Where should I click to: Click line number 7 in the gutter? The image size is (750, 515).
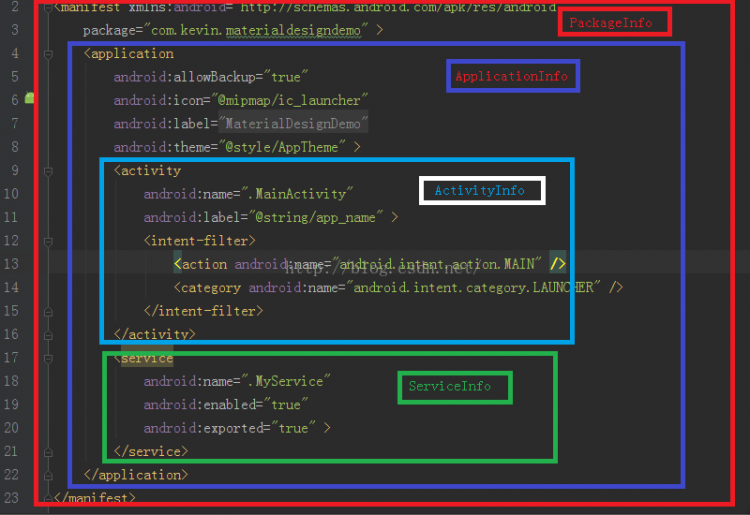click(15, 124)
